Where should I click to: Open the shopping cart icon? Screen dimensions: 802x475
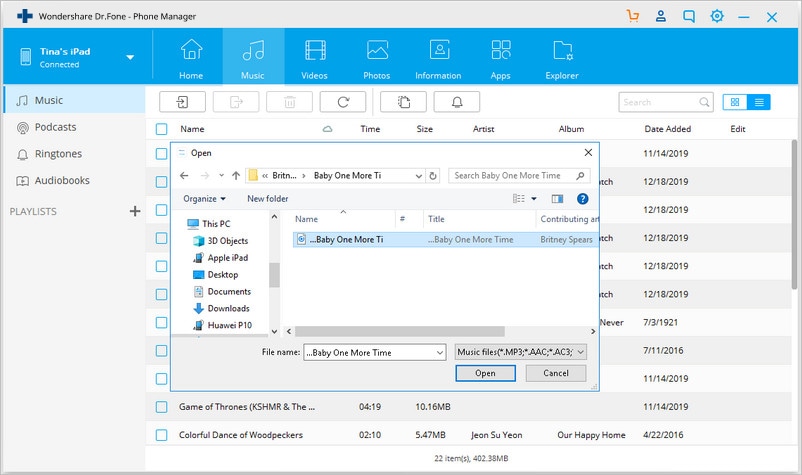pos(633,16)
